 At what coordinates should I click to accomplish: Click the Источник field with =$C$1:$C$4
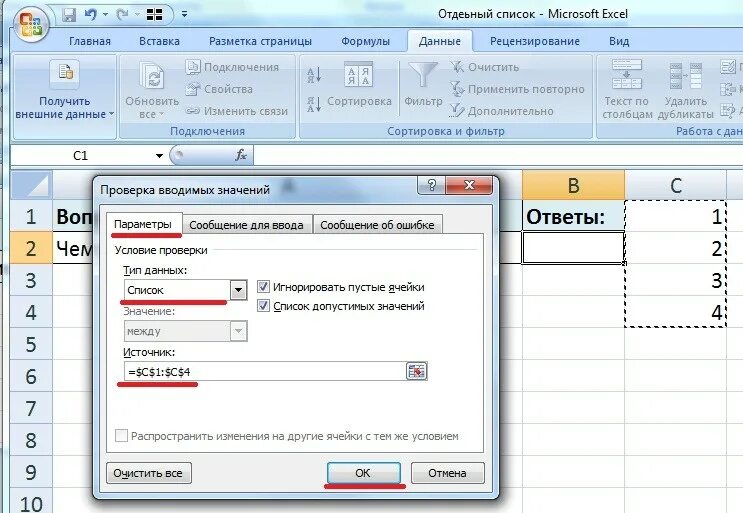264,371
